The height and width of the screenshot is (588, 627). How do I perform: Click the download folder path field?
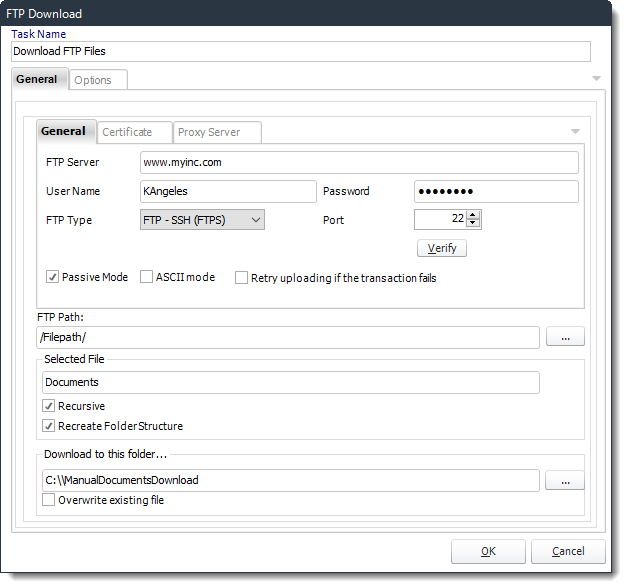291,480
